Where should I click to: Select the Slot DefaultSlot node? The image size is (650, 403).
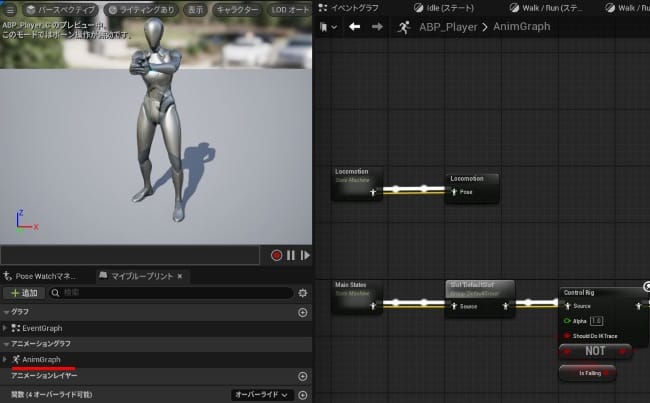coord(480,299)
